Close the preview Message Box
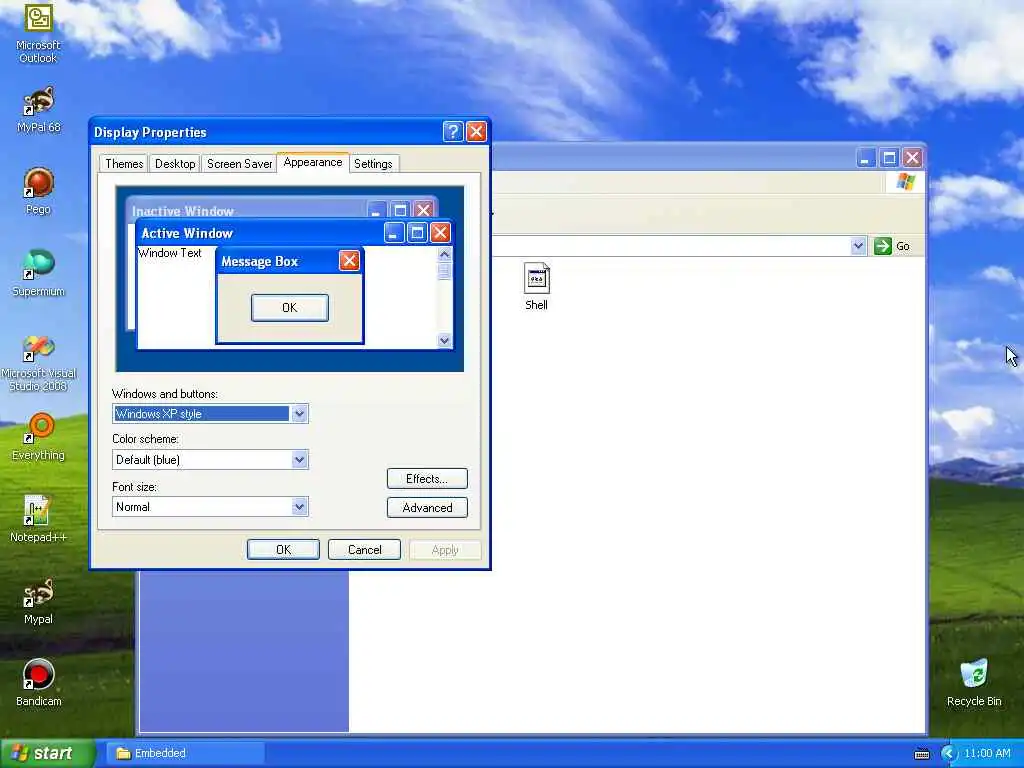Screen dimensions: 1024x768 349,261
